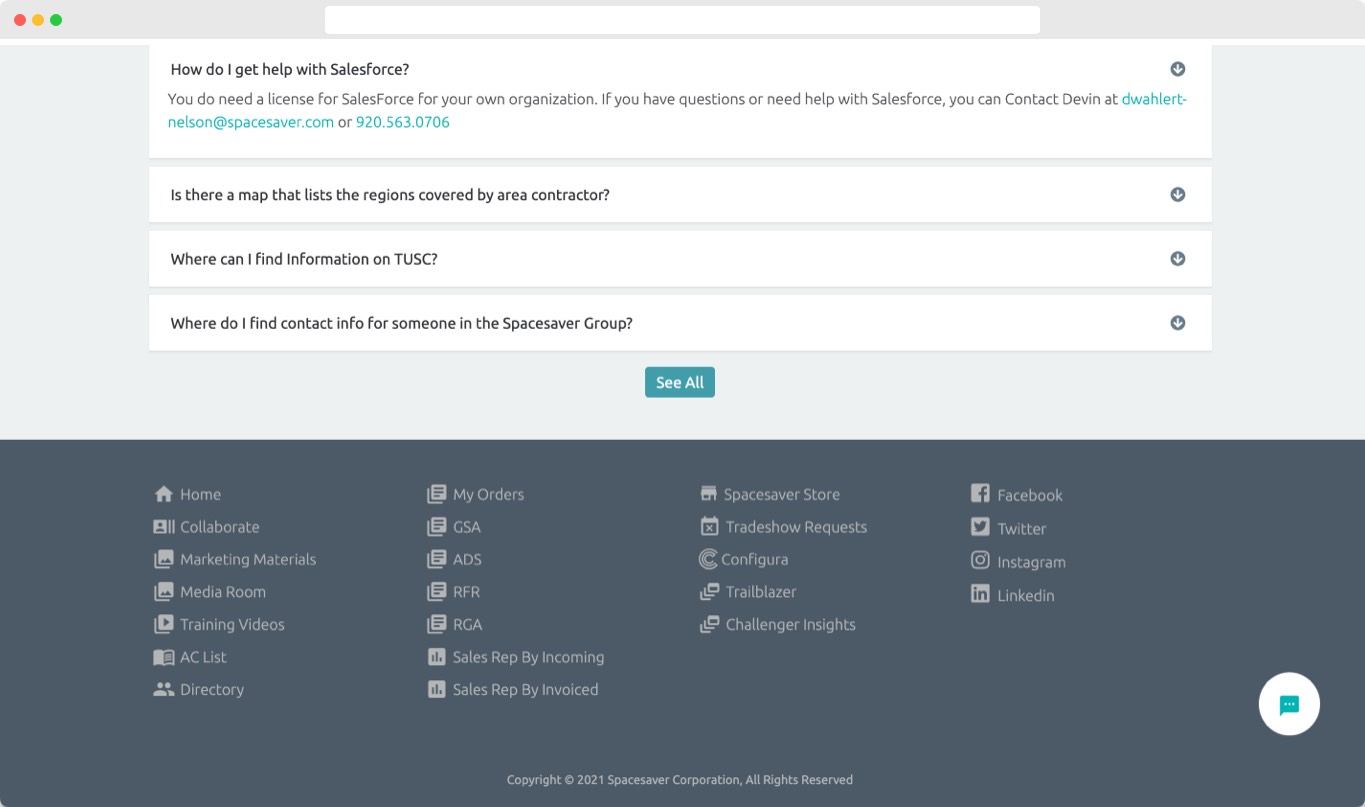The height and width of the screenshot is (807, 1365).
Task: Click the See All button
Action: [x=680, y=382]
